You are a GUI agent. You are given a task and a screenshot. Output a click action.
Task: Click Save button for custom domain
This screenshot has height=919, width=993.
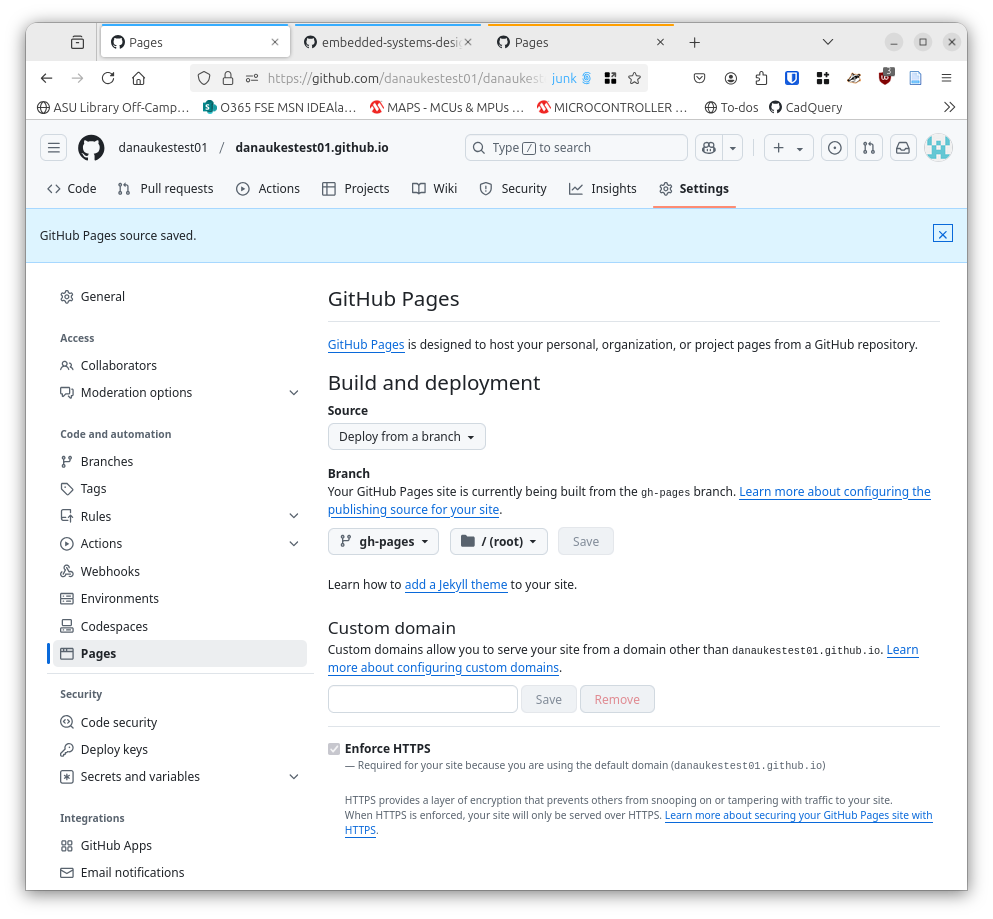click(x=548, y=700)
